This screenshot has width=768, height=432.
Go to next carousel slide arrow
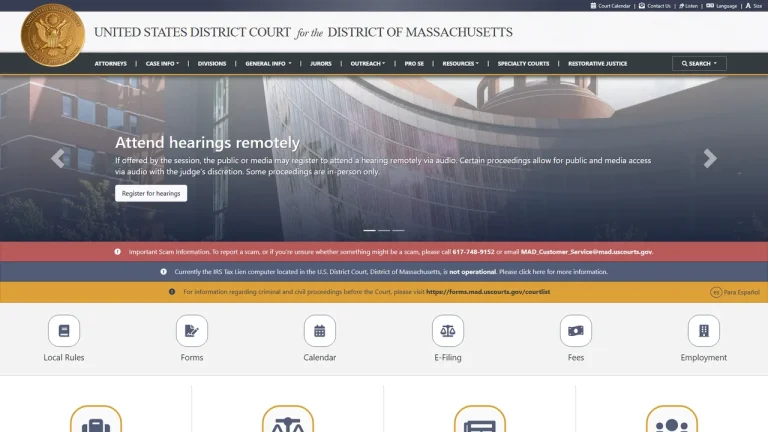710,158
